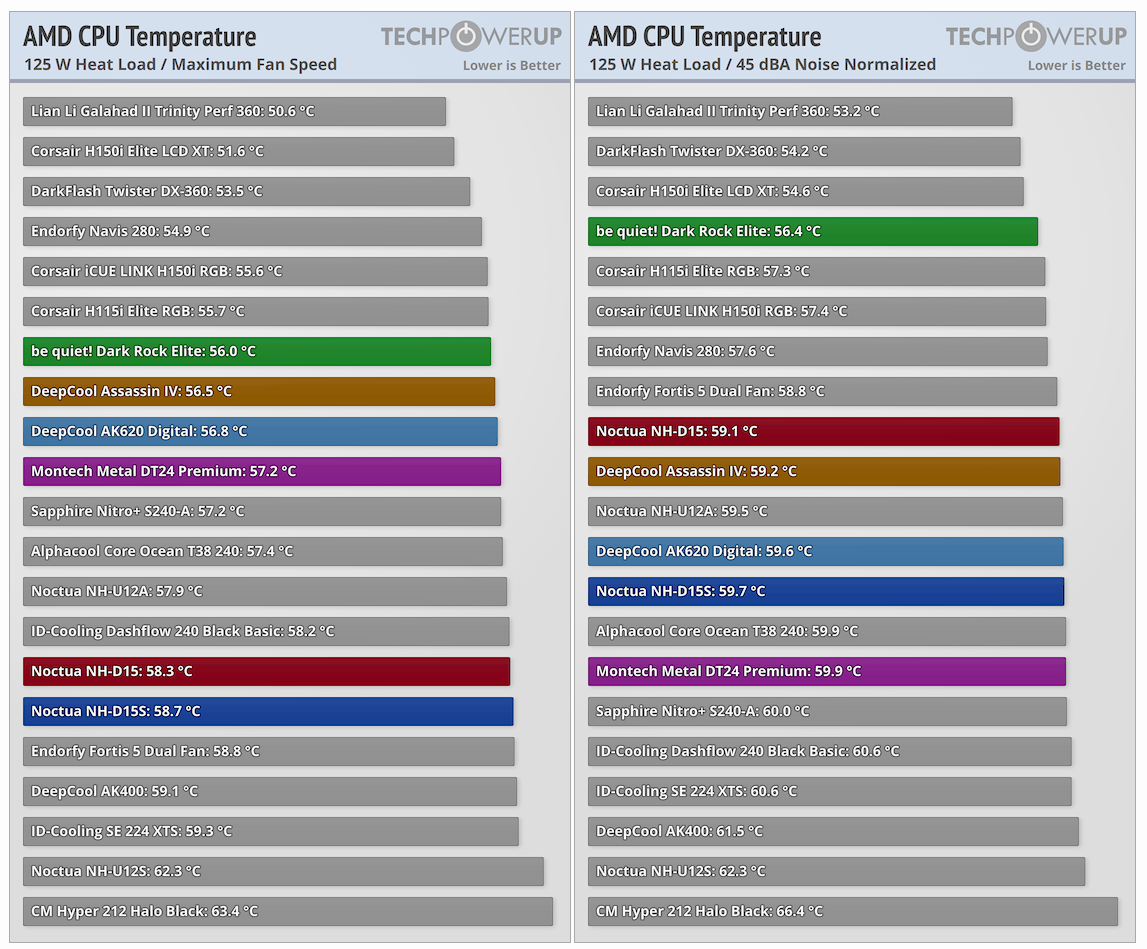Select DarkFlash Twister DX-360 54.2 °C bar
The width and height of the screenshot is (1147, 949).
(804, 151)
